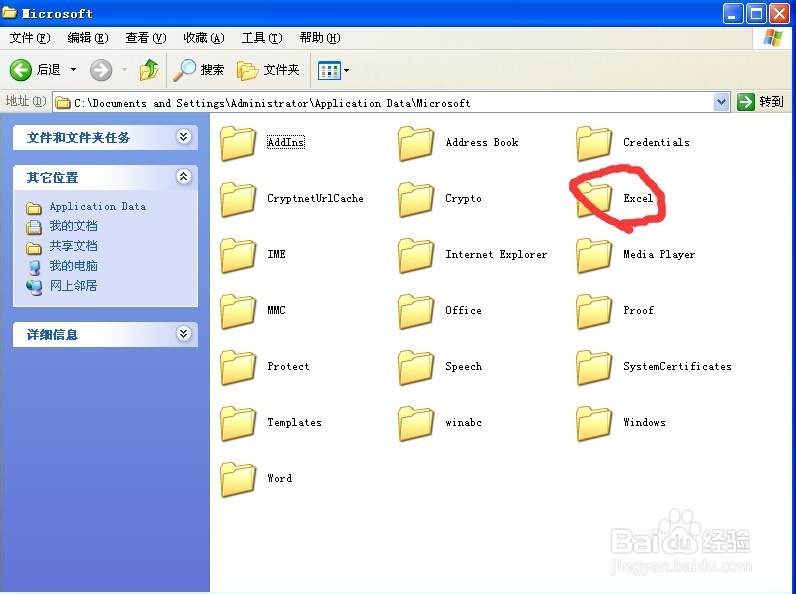Open the 帮助(H) menu
796x594 pixels.
(320, 38)
